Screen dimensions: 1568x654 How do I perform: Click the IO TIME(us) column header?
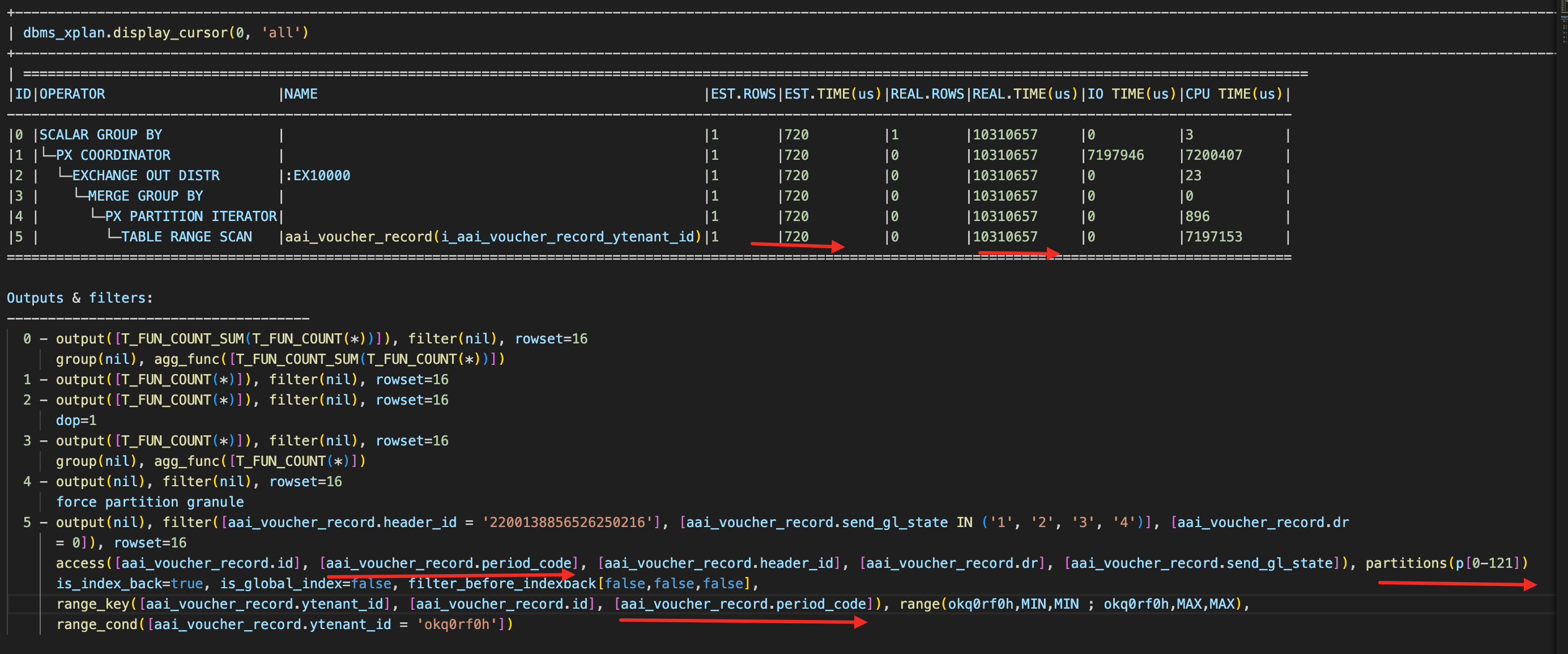tap(1132, 94)
